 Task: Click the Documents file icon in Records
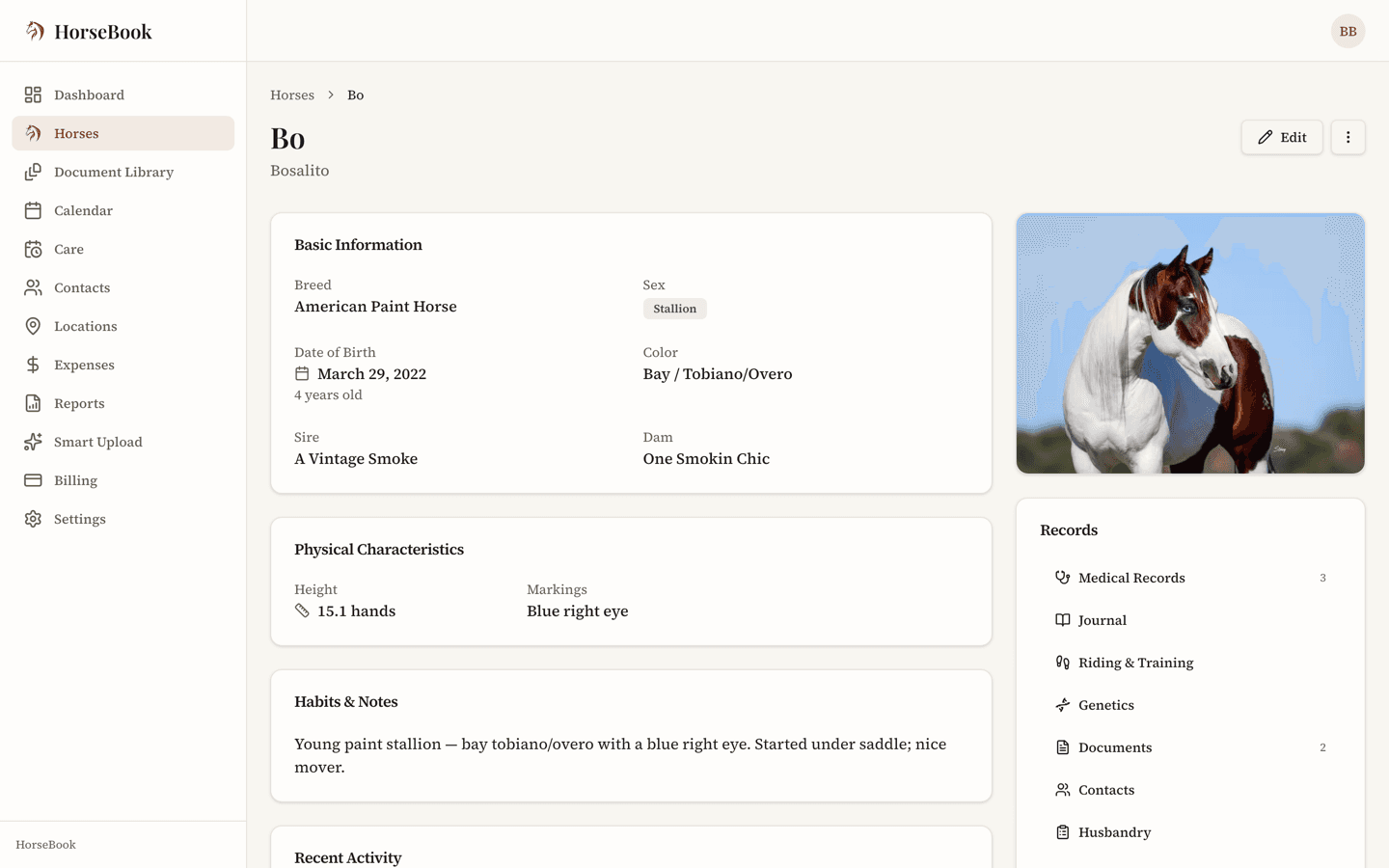pos(1062,747)
